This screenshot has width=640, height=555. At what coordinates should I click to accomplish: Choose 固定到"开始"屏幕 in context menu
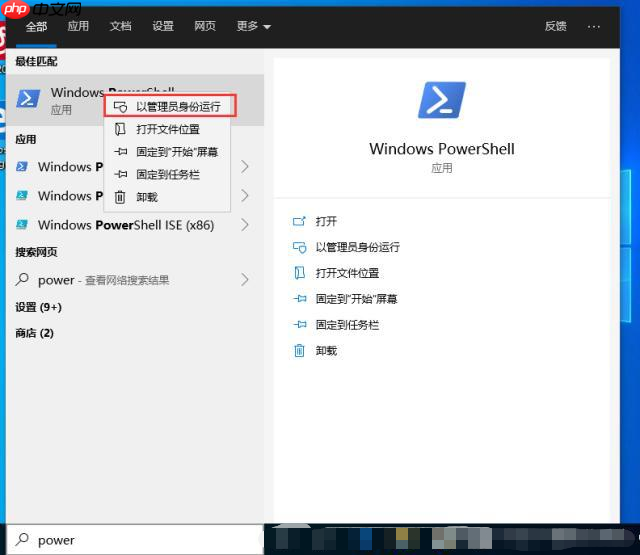point(168,152)
